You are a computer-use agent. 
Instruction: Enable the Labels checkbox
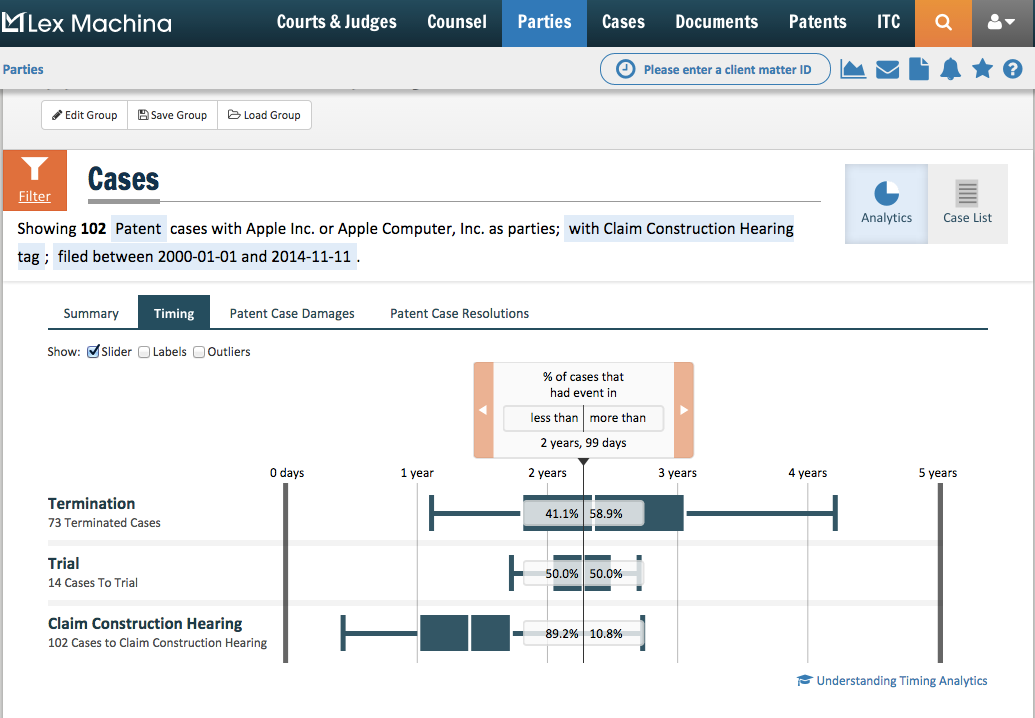(x=144, y=352)
